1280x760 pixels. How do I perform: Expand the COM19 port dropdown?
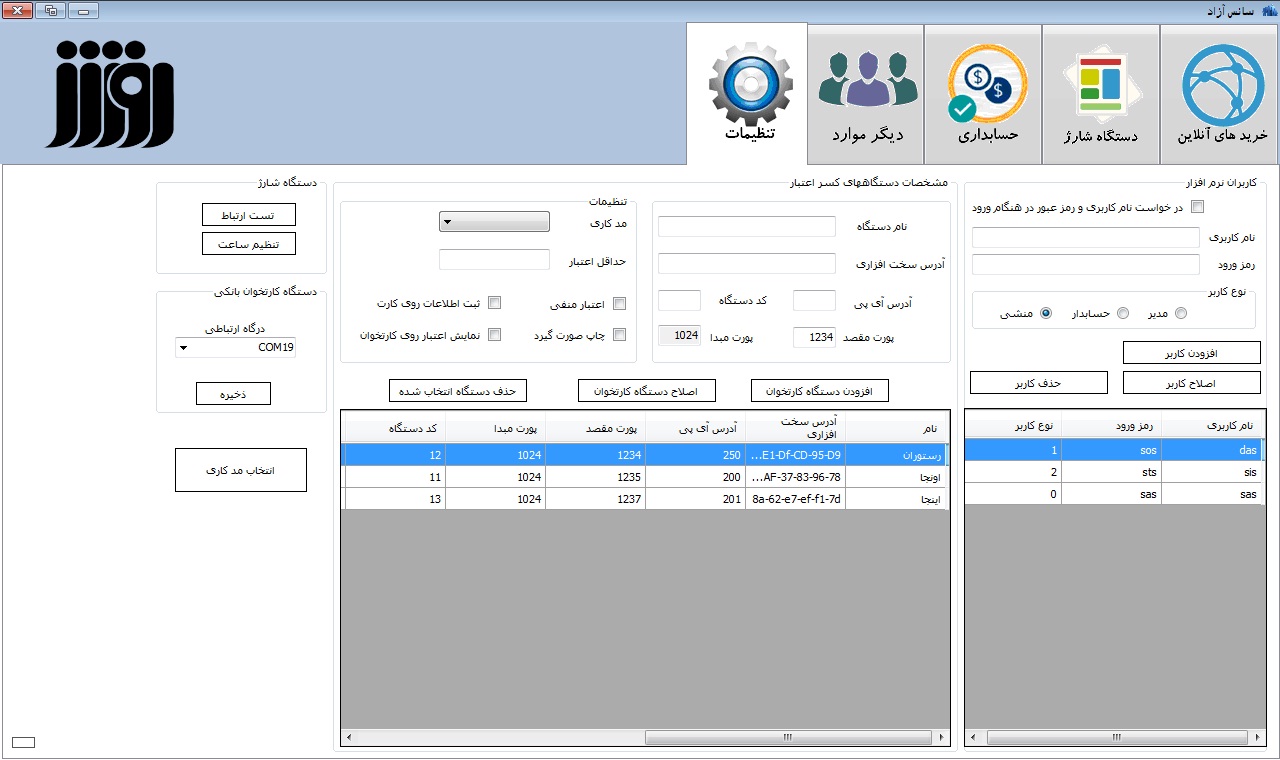[x=236, y=348]
